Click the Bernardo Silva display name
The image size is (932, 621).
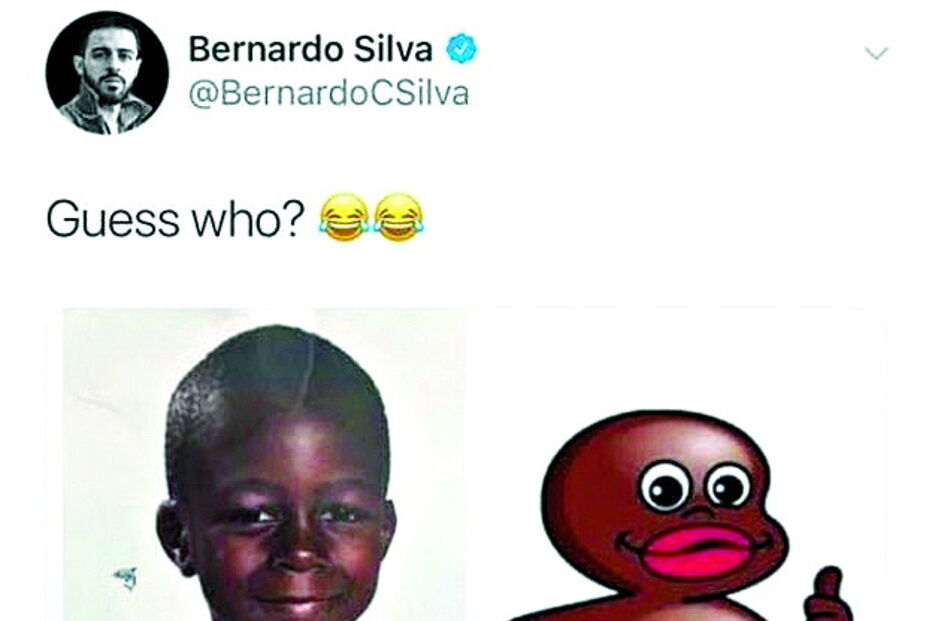[x=310, y=49]
